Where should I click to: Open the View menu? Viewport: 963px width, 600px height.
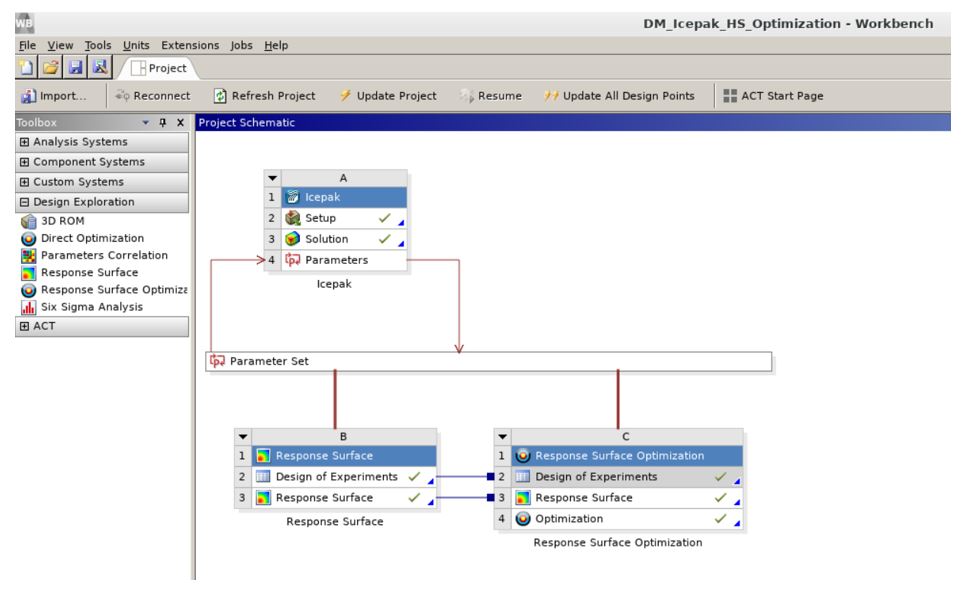(60, 45)
